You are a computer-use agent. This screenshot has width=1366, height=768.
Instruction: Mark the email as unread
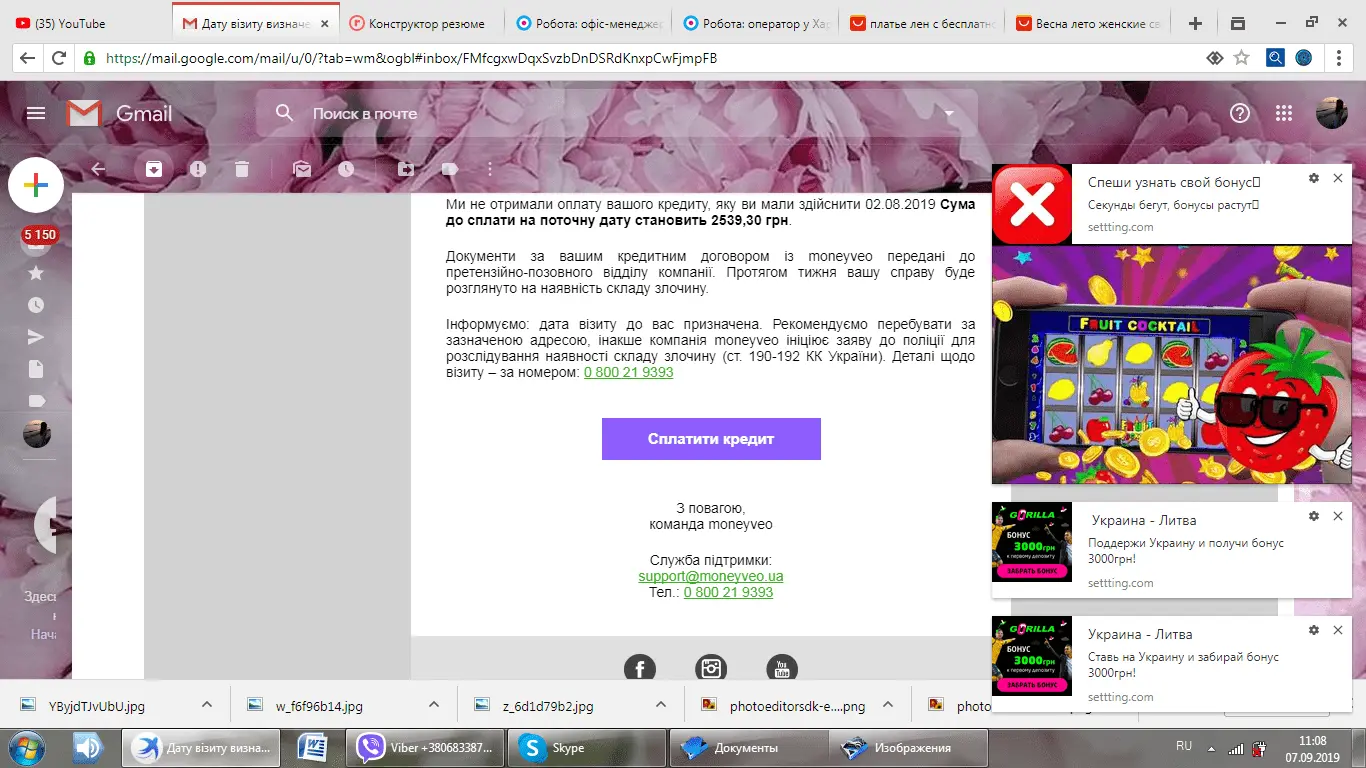(302, 169)
